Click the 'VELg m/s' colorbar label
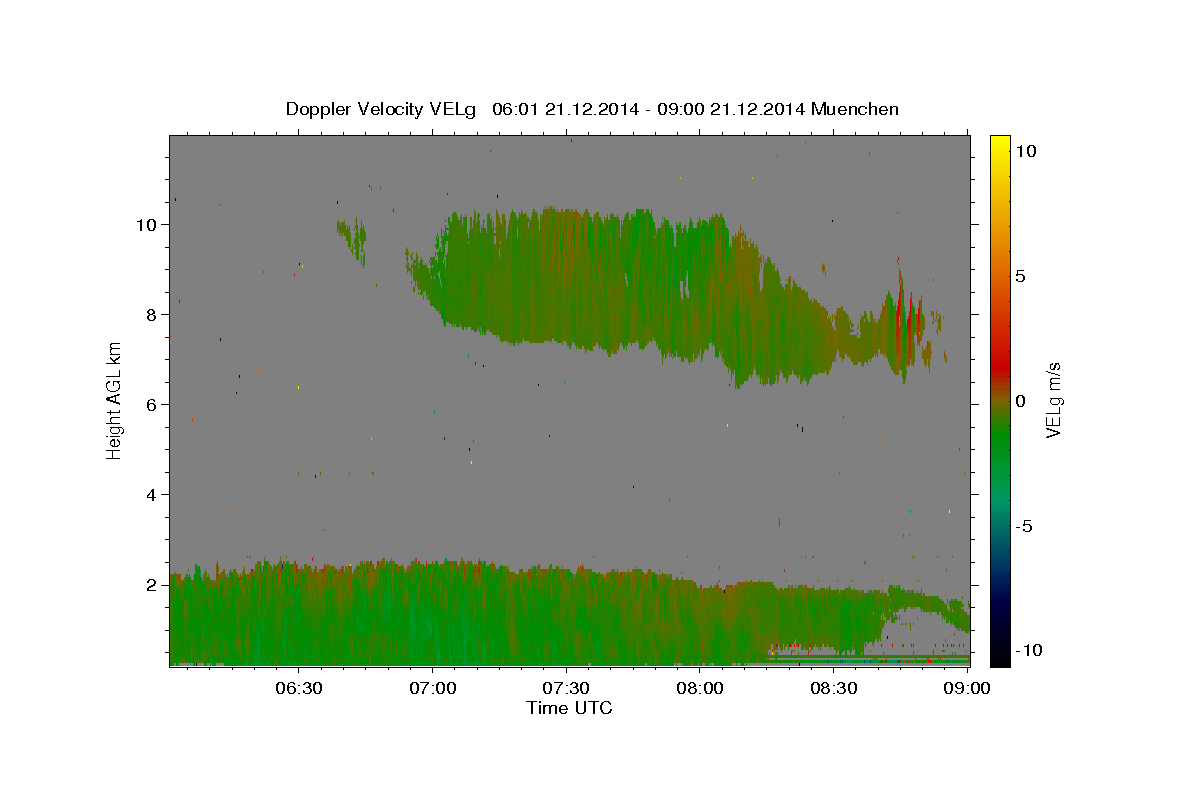This screenshot has height=800, width=1200. click(1053, 400)
